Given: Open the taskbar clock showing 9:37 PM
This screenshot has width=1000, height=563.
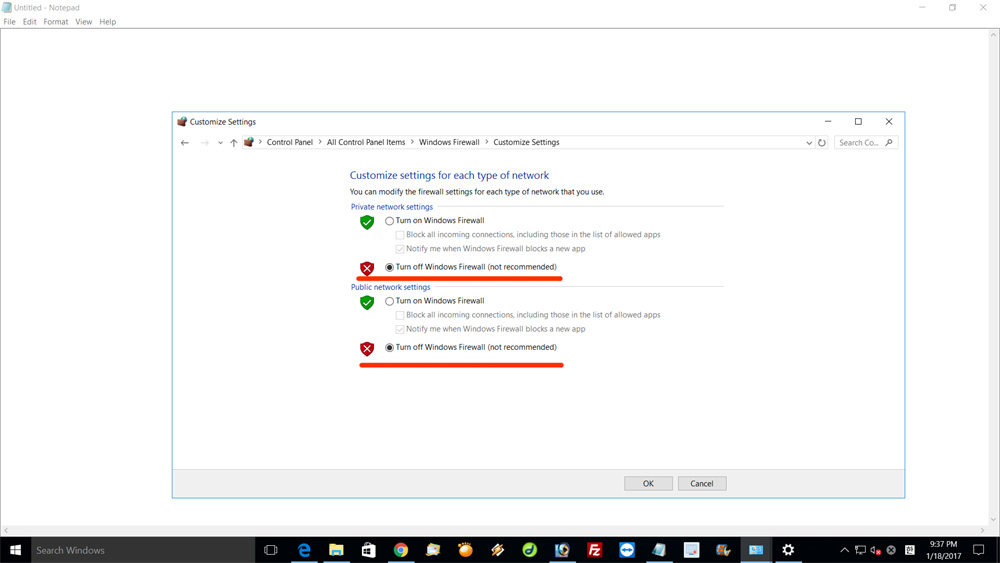Looking at the screenshot, I should click(943, 550).
